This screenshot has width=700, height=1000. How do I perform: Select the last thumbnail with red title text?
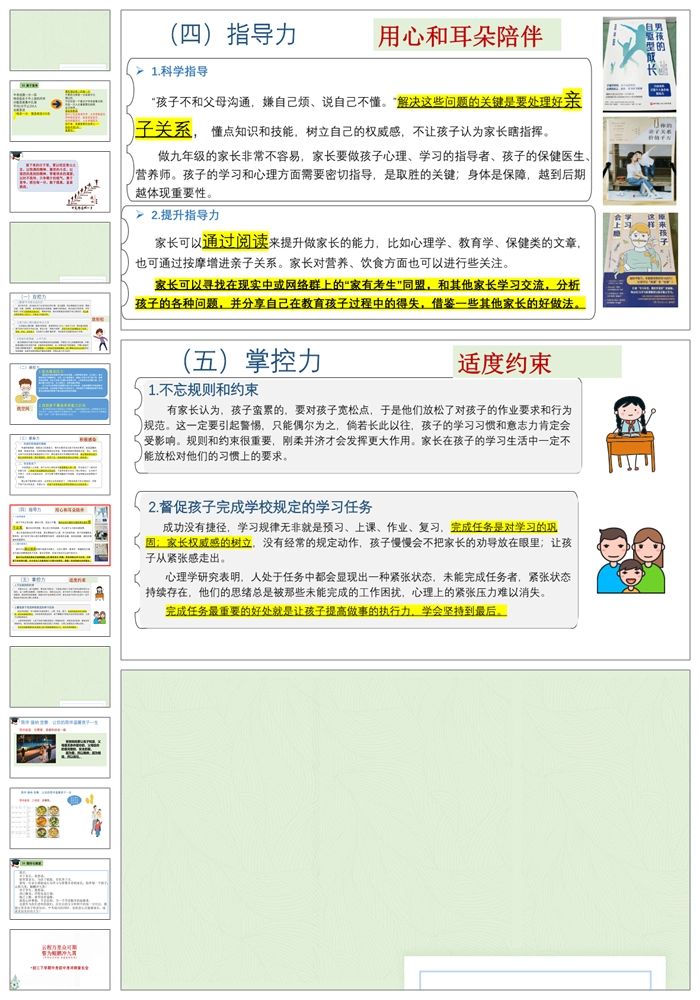click(60, 959)
